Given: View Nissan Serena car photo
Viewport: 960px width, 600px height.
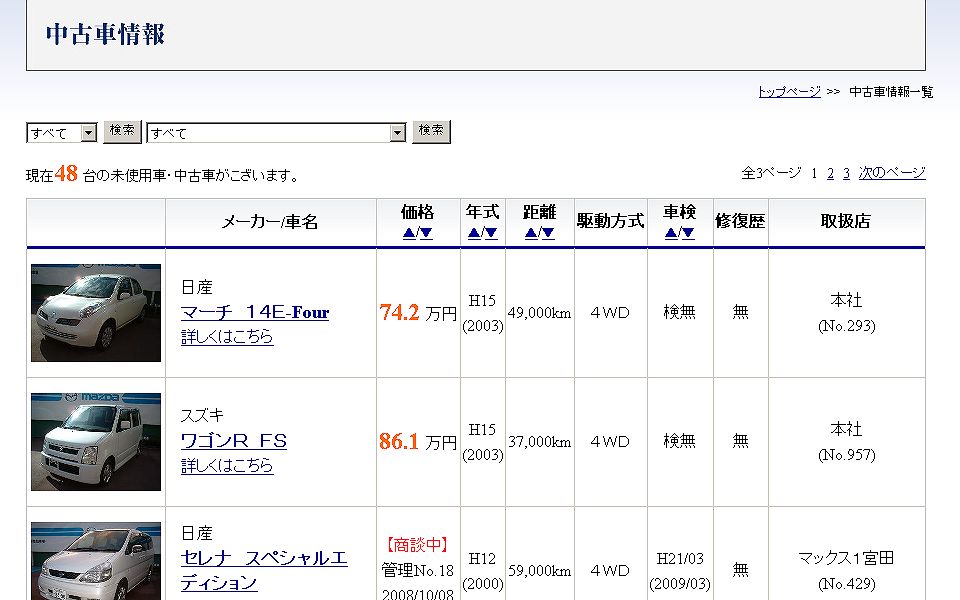Looking at the screenshot, I should pyautogui.click(x=96, y=561).
